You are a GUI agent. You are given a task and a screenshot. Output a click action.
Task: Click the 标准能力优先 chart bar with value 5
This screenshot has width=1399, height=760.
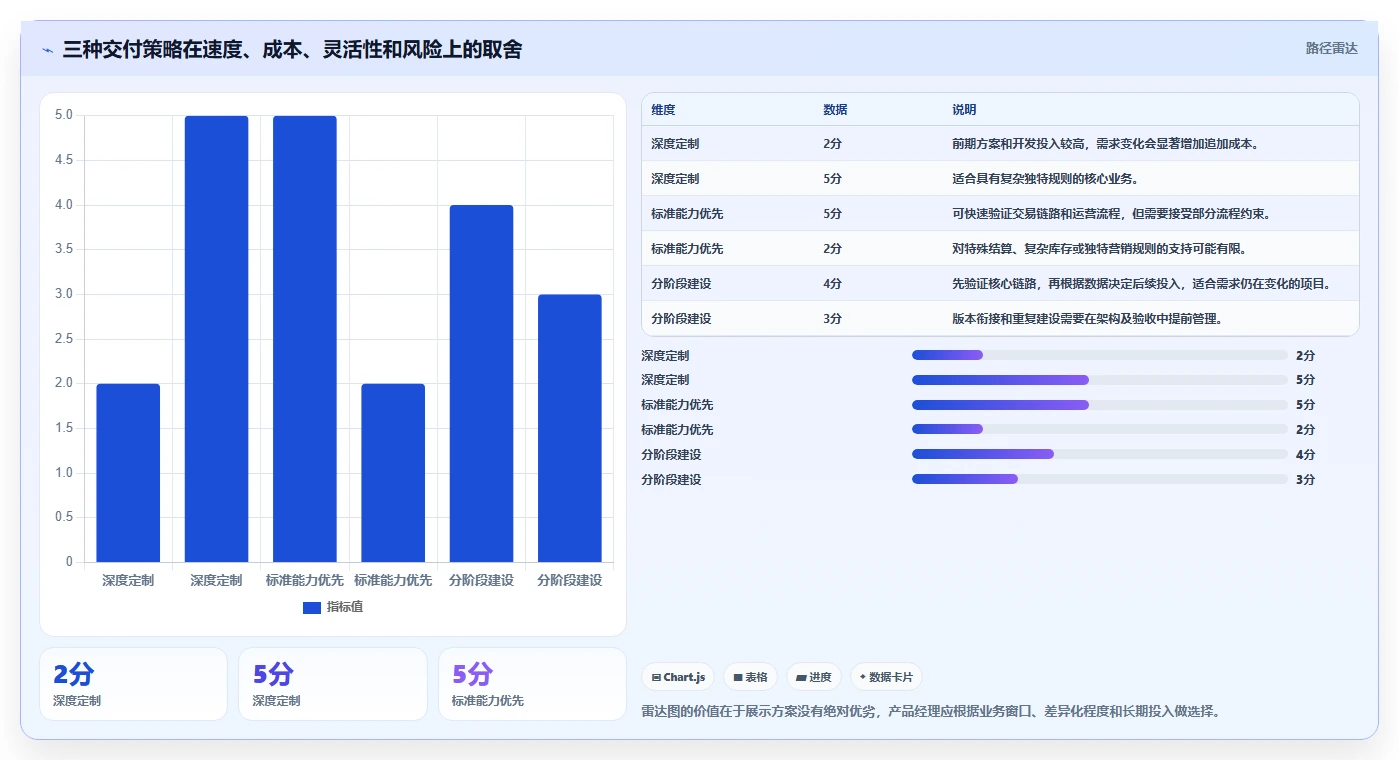click(x=305, y=339)
